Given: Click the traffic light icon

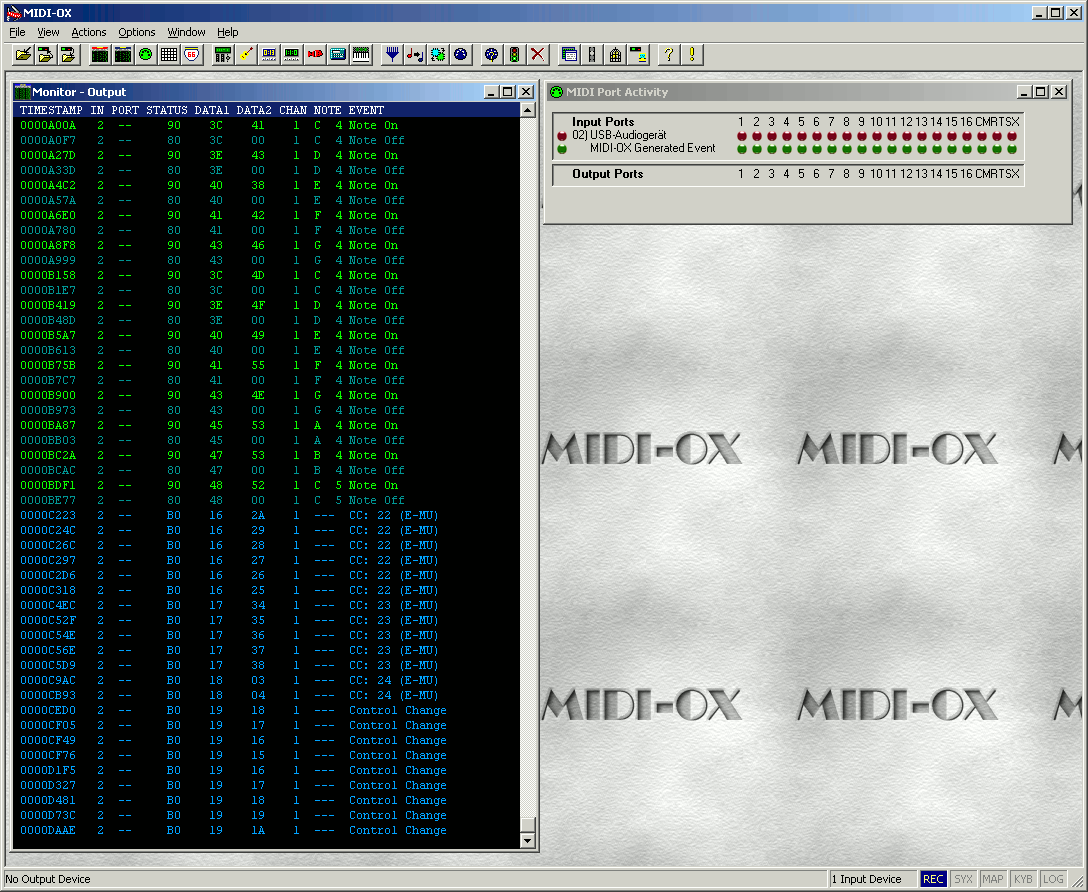Looking at the screenshot, I should 514,55.
